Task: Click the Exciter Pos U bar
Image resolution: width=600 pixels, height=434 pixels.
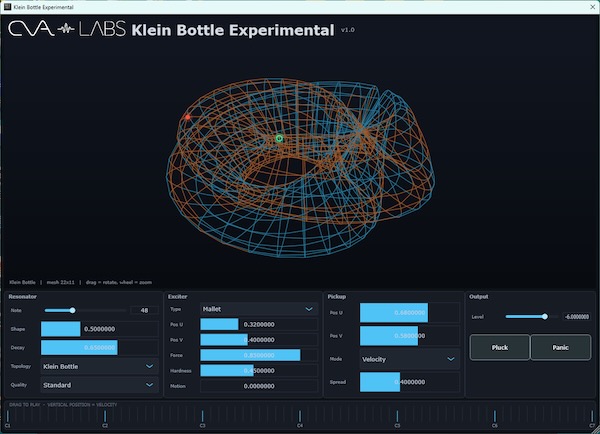Action: coord(259,324)
